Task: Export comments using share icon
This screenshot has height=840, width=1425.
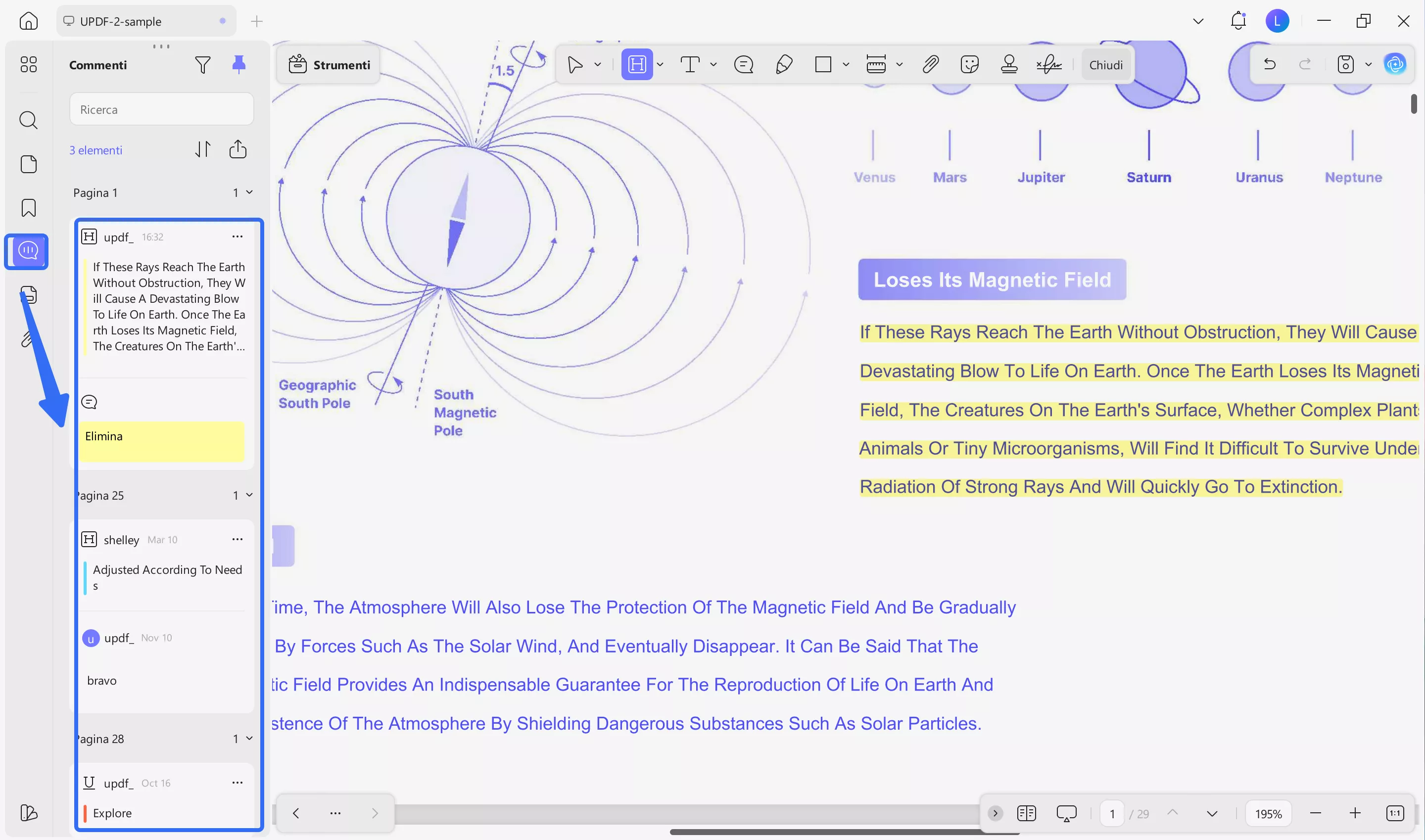Action: 238,149
